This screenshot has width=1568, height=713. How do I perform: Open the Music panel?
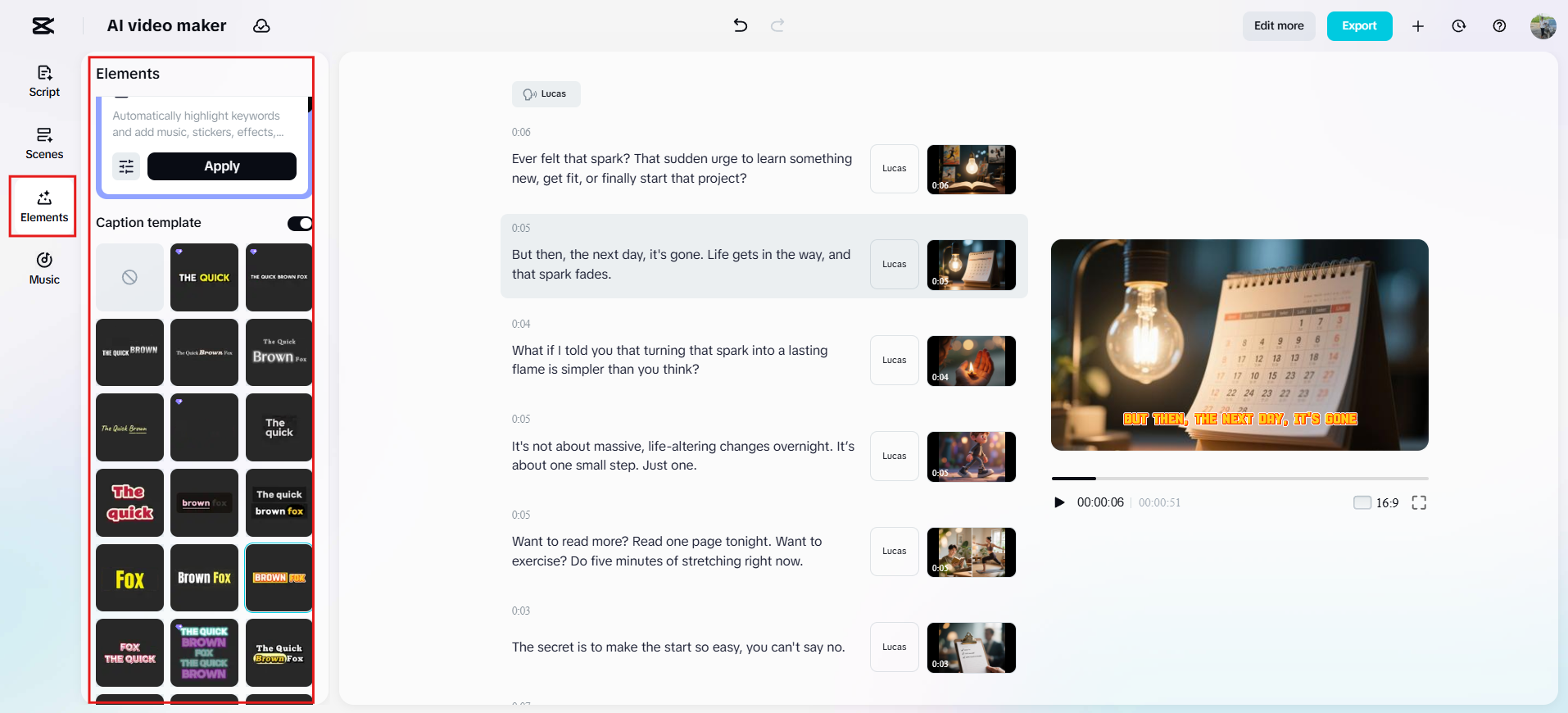(x=44, y=269)
